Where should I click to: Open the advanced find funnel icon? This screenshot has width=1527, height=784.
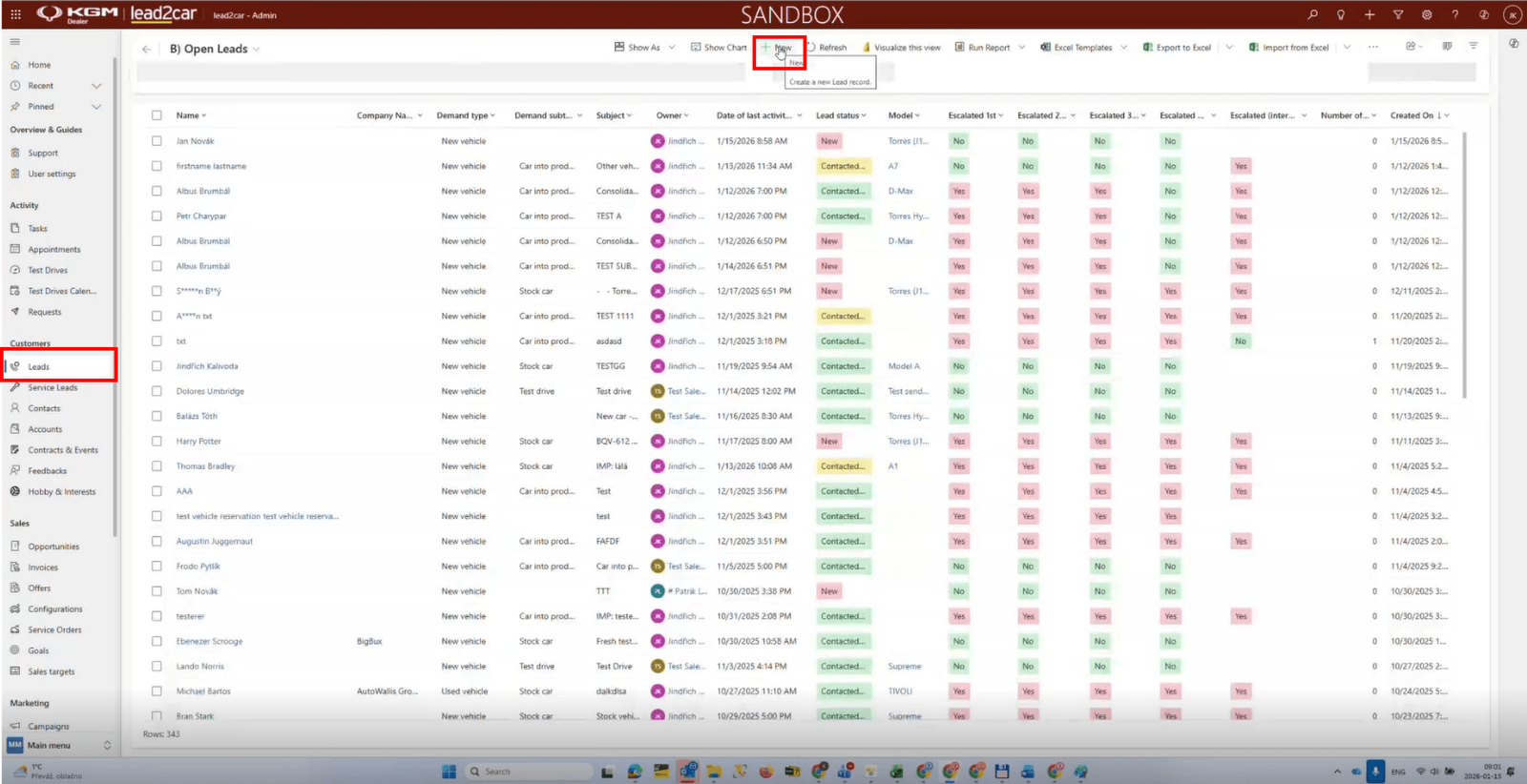click(1398, 14)
